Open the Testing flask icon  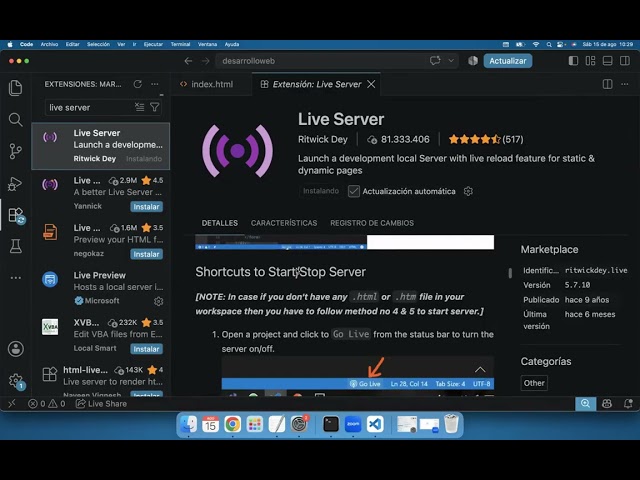tap(16, 247)
